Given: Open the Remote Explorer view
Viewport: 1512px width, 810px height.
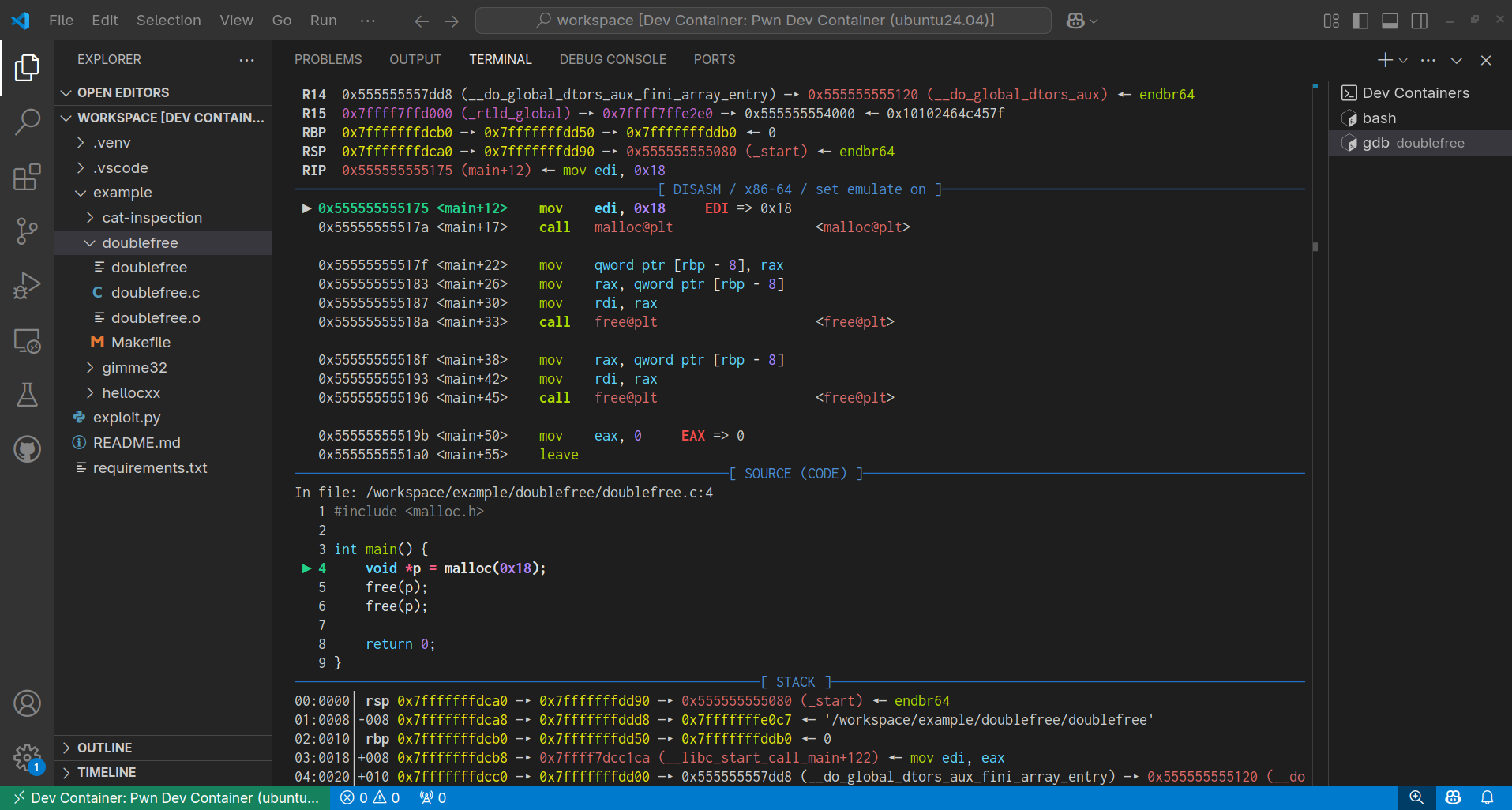Looking at the screenshot, I should point(27,341).
